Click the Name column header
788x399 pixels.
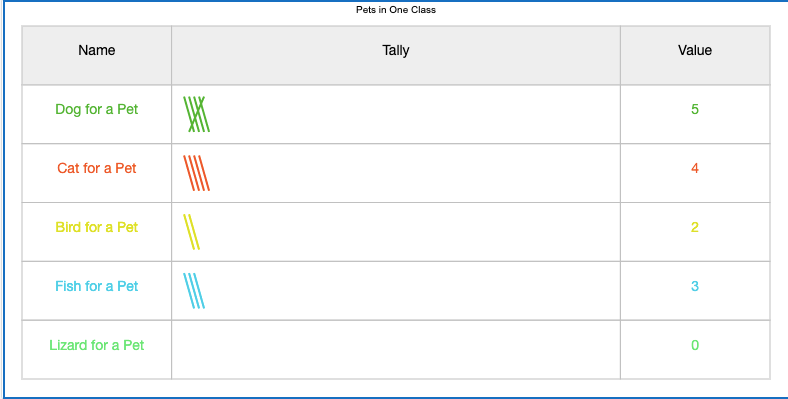pos(96,50)
